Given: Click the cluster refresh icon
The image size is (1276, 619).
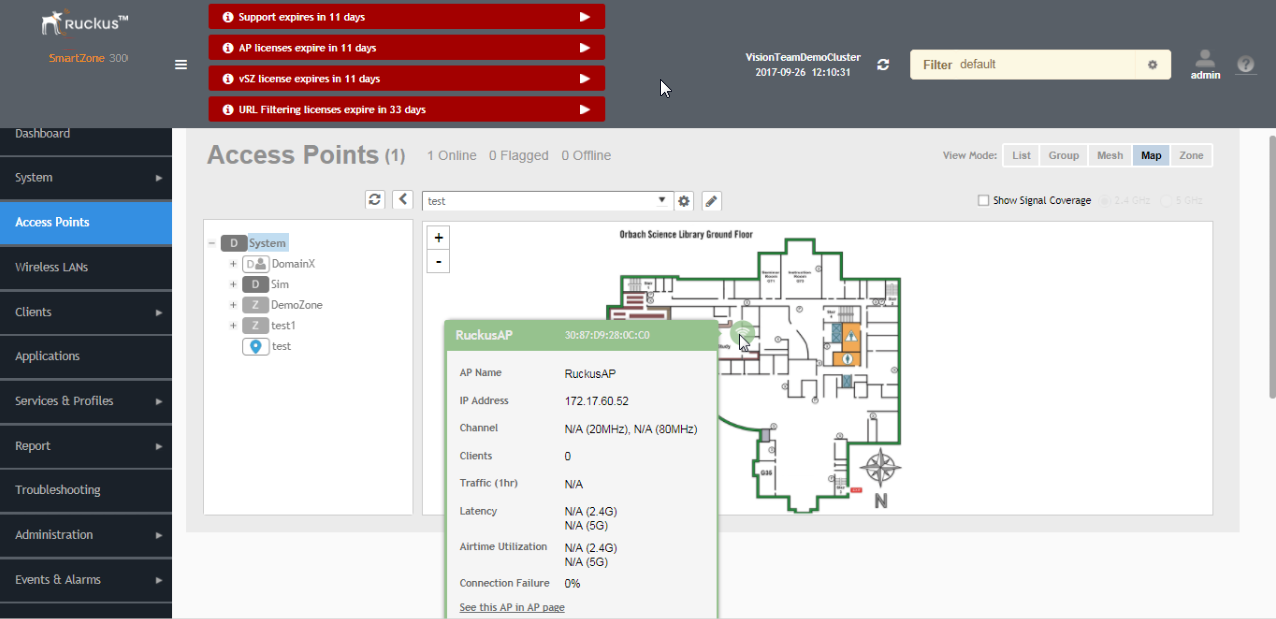Looking at the screenshot, I should tap(883, 65).
